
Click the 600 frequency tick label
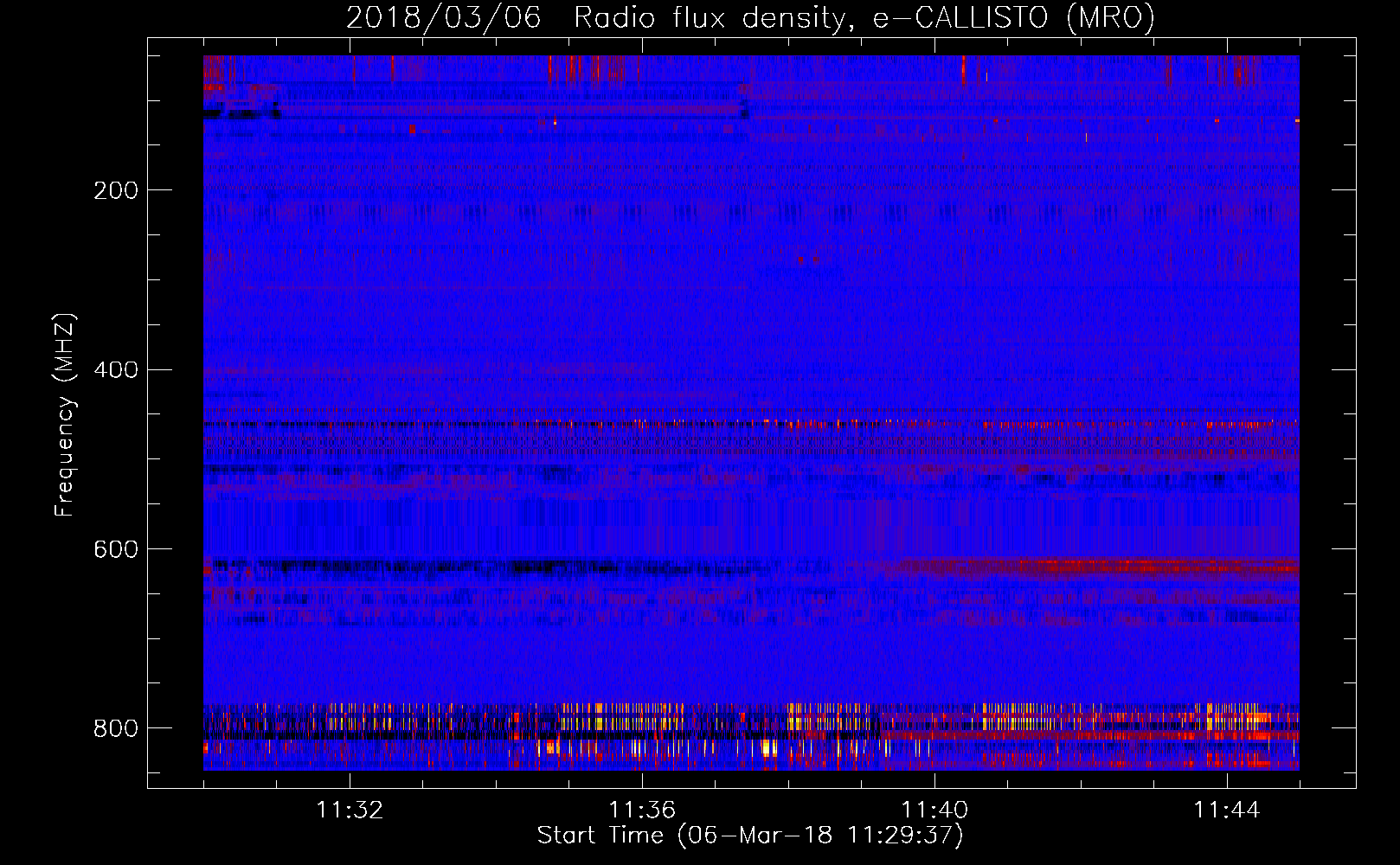tap(116, 550)
